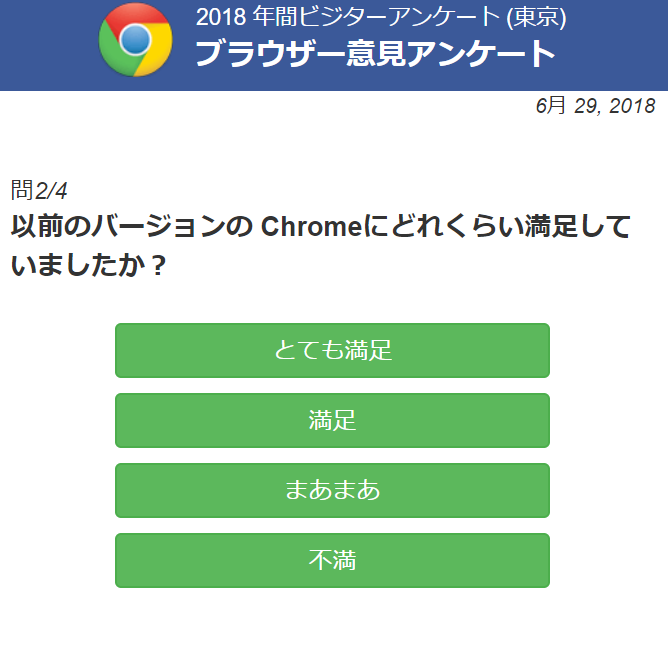The image size is (668, 667).
Task: Click the question counter 問2/4
Action: (39, 190)
